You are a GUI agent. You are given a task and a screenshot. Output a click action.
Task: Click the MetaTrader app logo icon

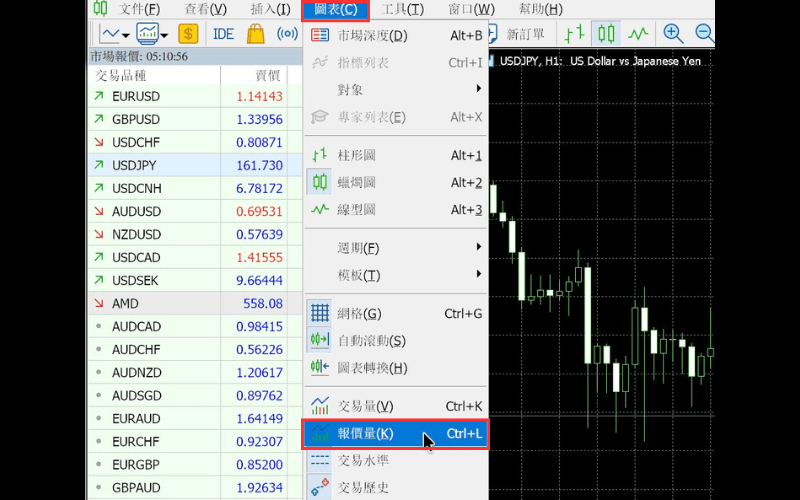coord(101,9)
